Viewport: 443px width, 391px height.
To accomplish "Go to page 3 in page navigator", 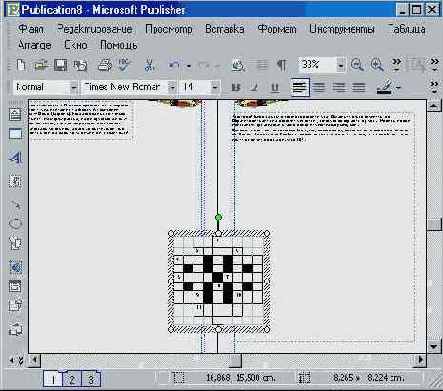I will (x=91, y=379).
